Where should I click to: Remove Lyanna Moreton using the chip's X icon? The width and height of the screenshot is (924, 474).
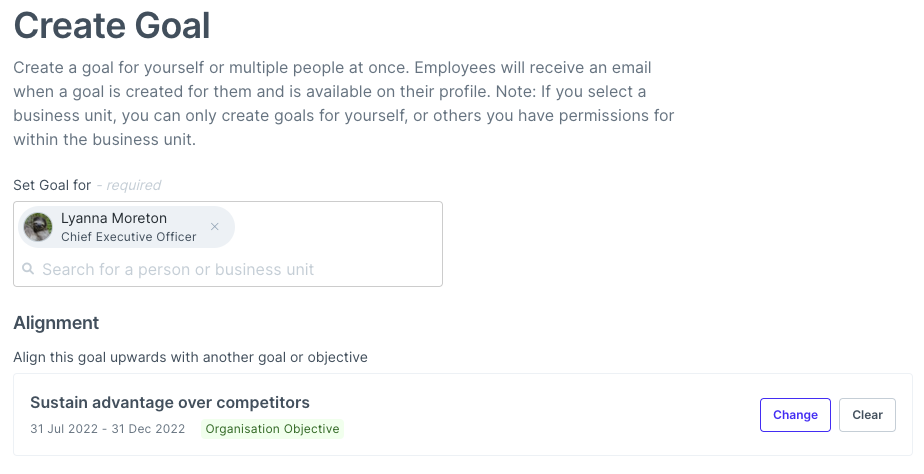(214, 226)
